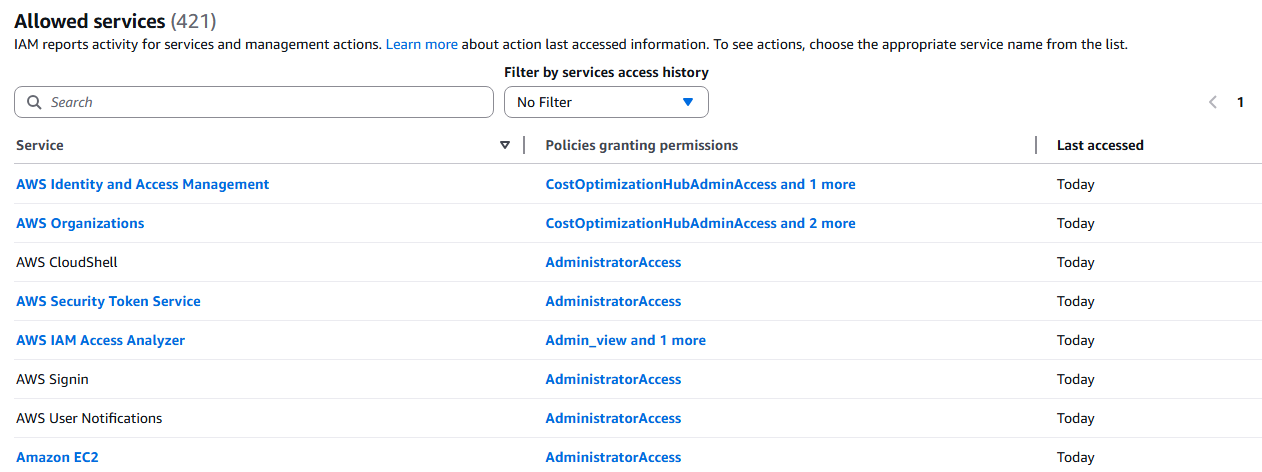Screen dimensions: 1262x472
Task: Focus the Search services input field
Action: point(254,102)
